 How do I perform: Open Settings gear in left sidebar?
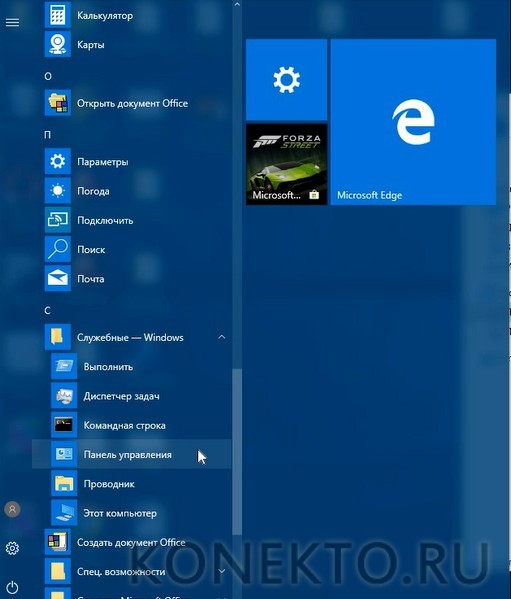(x=12, y=548)
